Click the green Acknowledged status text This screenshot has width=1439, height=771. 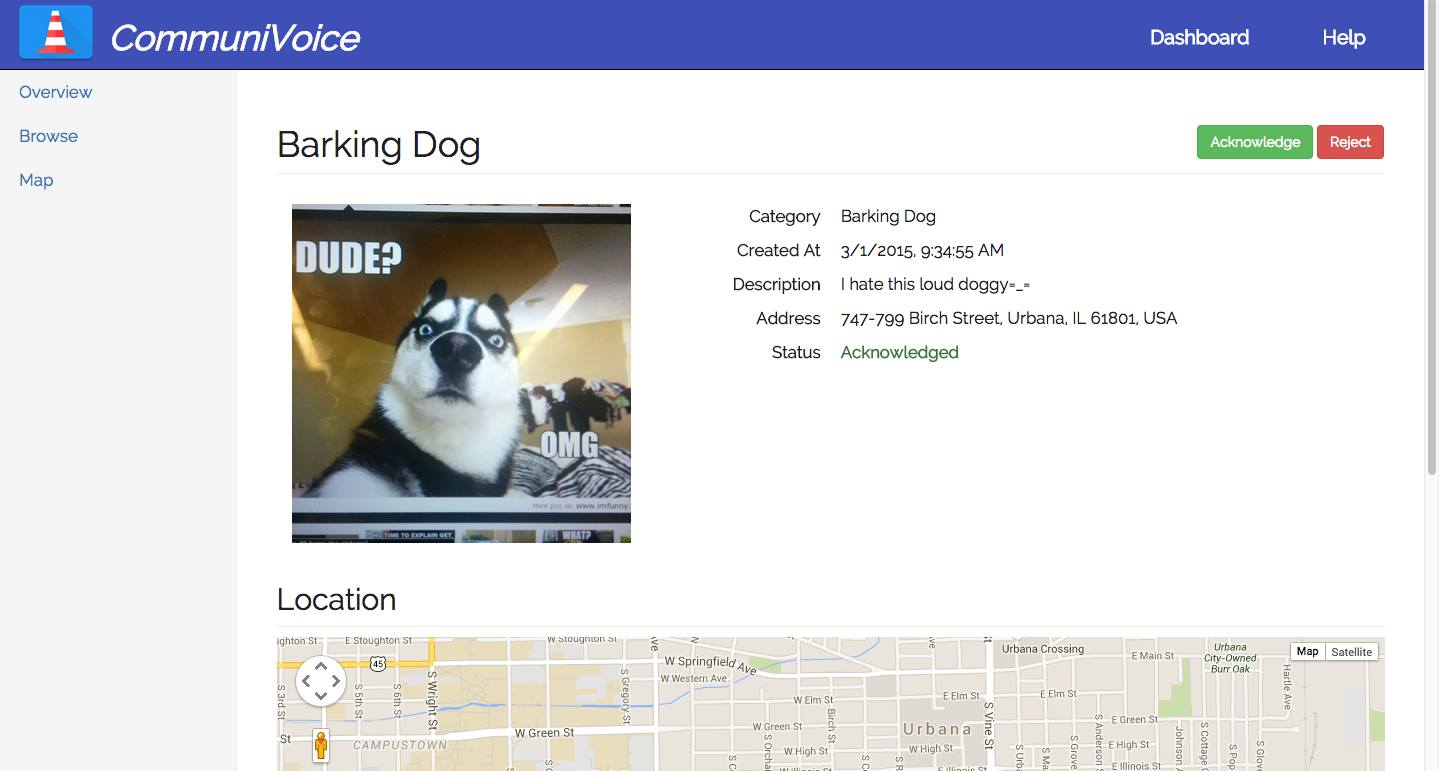click(x=899, y=352)
